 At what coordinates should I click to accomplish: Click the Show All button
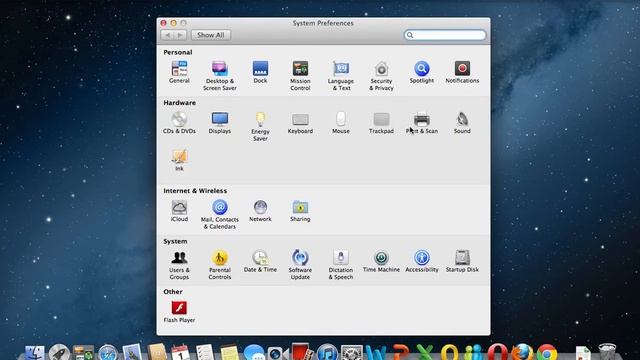[211, 35]
